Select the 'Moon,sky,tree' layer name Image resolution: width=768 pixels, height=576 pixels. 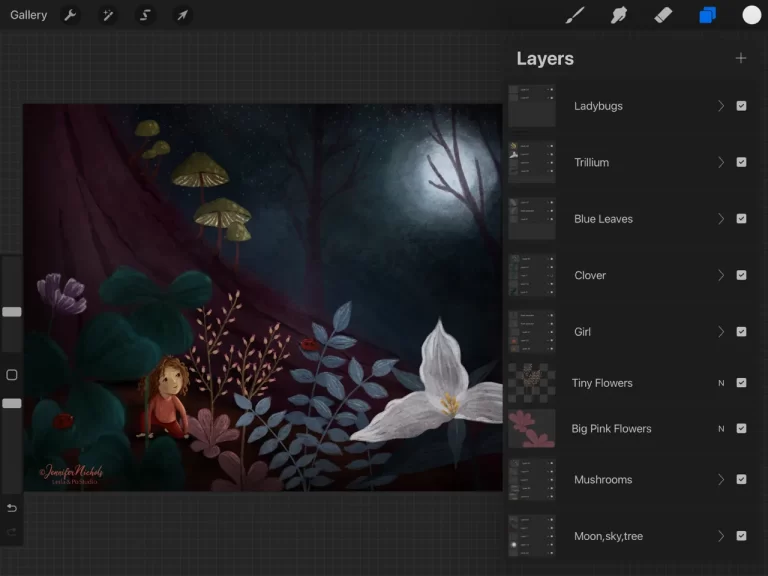(x=608, y=536)
